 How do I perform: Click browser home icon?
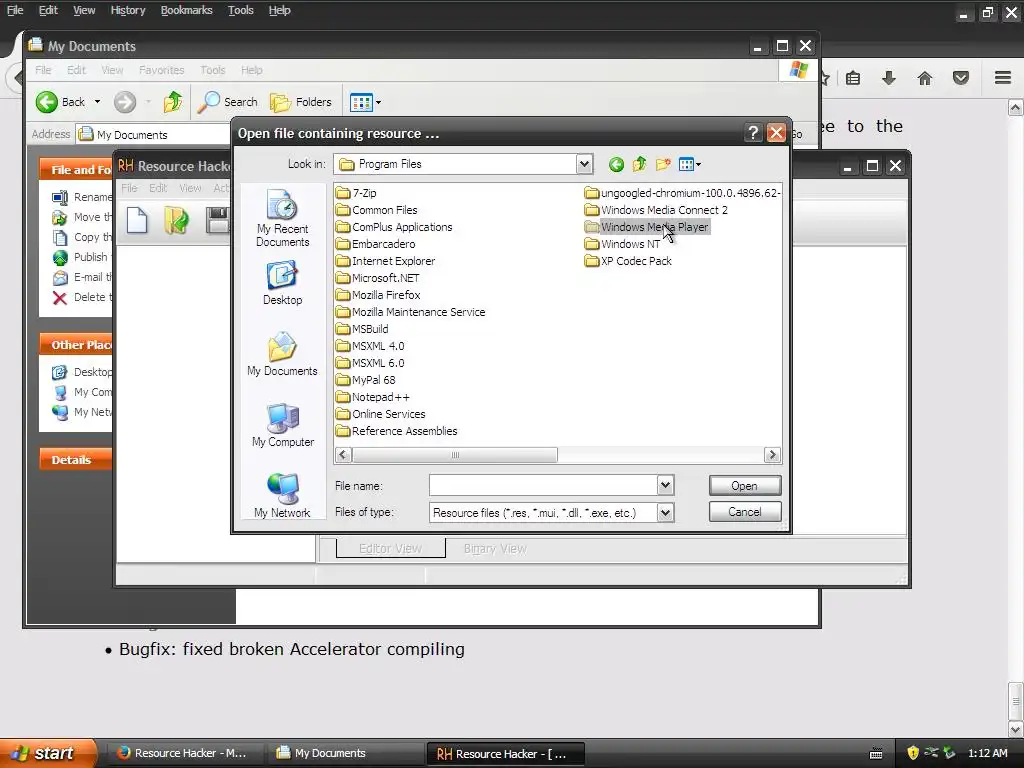click(x=925, y=78)
